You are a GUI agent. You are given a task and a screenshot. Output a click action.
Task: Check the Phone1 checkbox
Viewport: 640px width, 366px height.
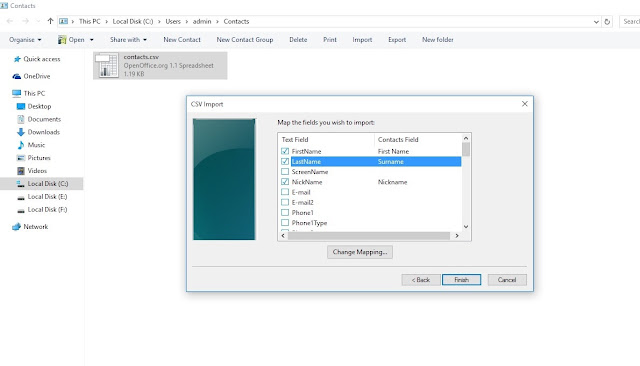[285, 213]
